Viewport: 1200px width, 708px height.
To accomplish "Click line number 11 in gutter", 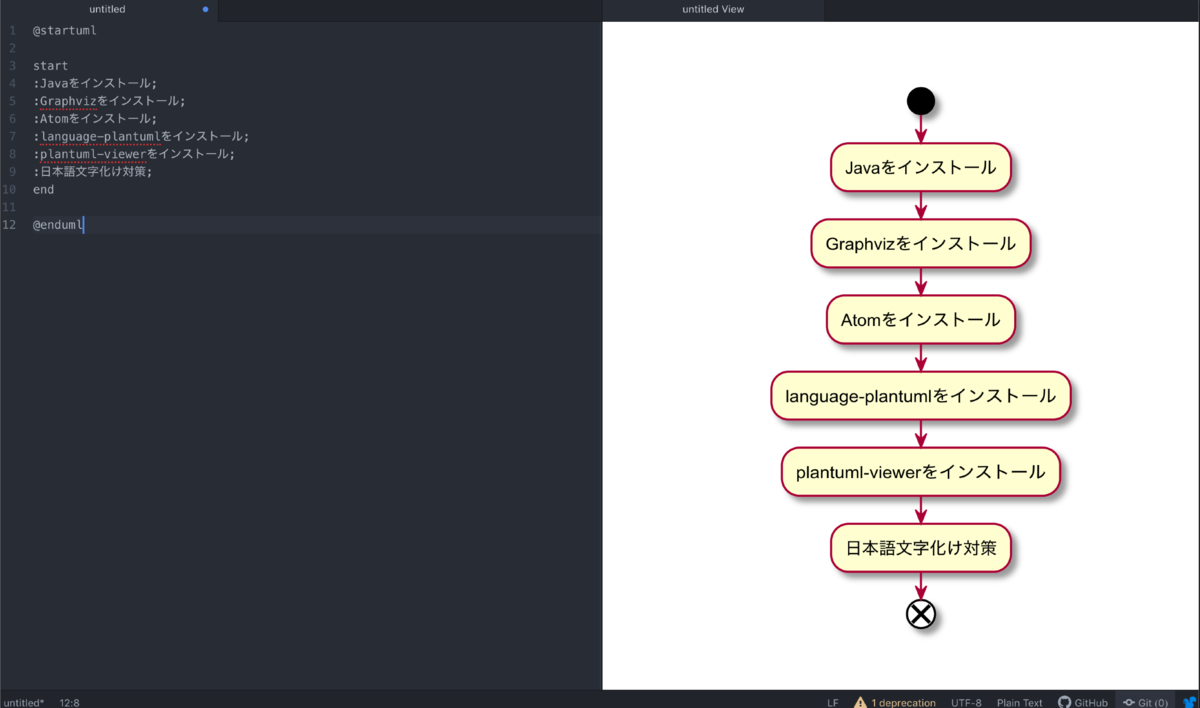I will (x=10, y=207).
